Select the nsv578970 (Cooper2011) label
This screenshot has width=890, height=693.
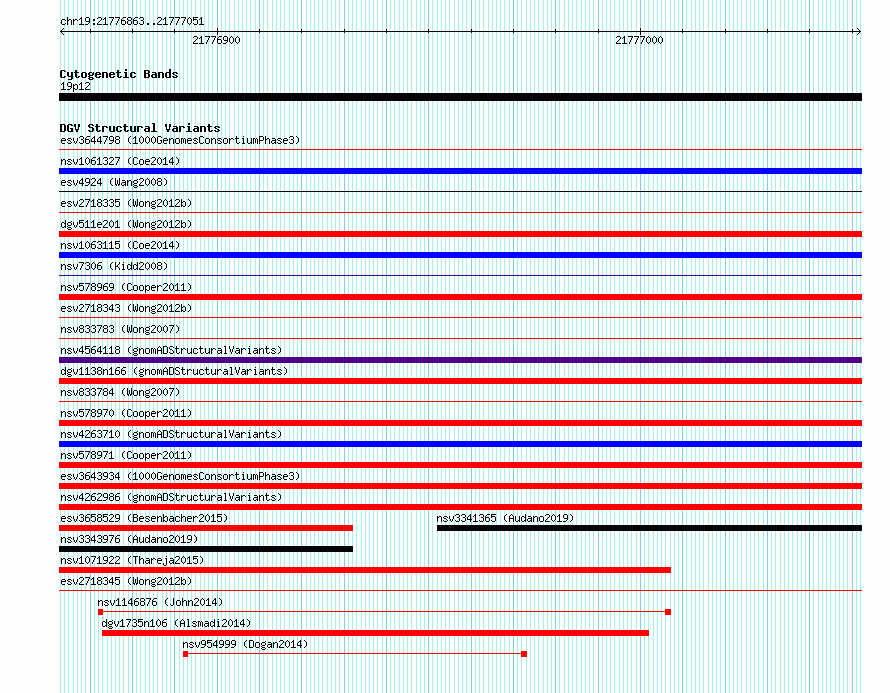coord(126,413)
